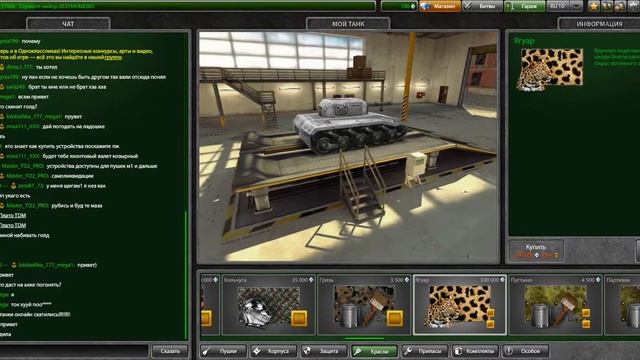Click the second Плато TDM battle link
The height and width of the screenshot is (360, 640).
[13, 225]
